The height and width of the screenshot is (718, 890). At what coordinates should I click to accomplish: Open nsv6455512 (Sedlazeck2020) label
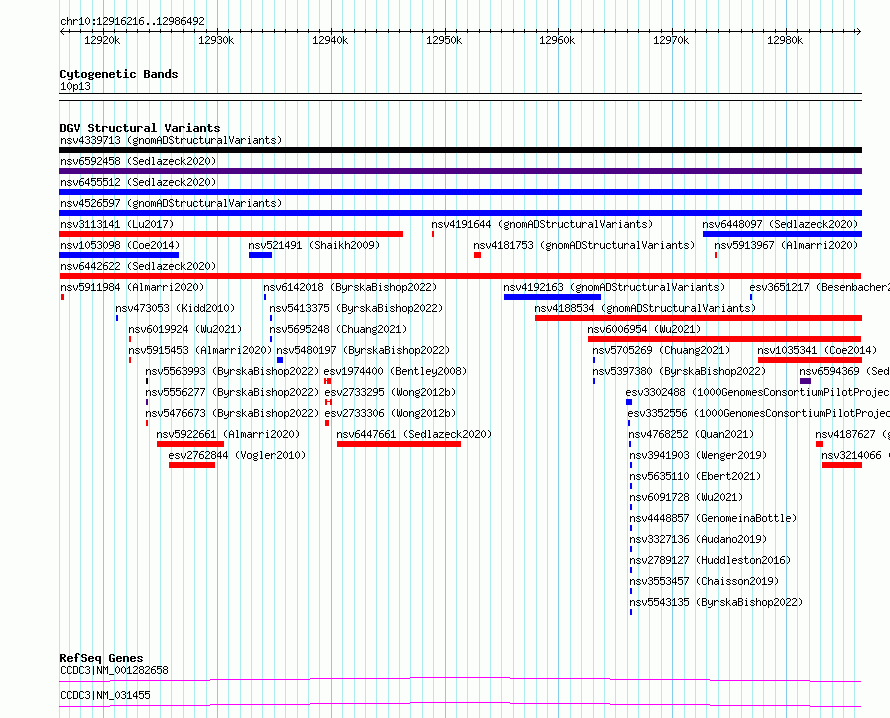point(138,182)
